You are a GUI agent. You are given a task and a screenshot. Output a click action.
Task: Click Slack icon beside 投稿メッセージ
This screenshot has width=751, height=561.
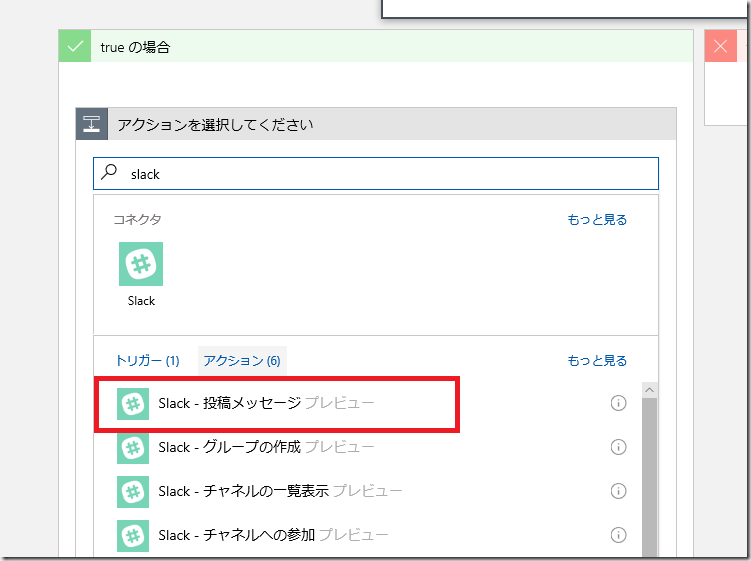[x=133, y=403]
